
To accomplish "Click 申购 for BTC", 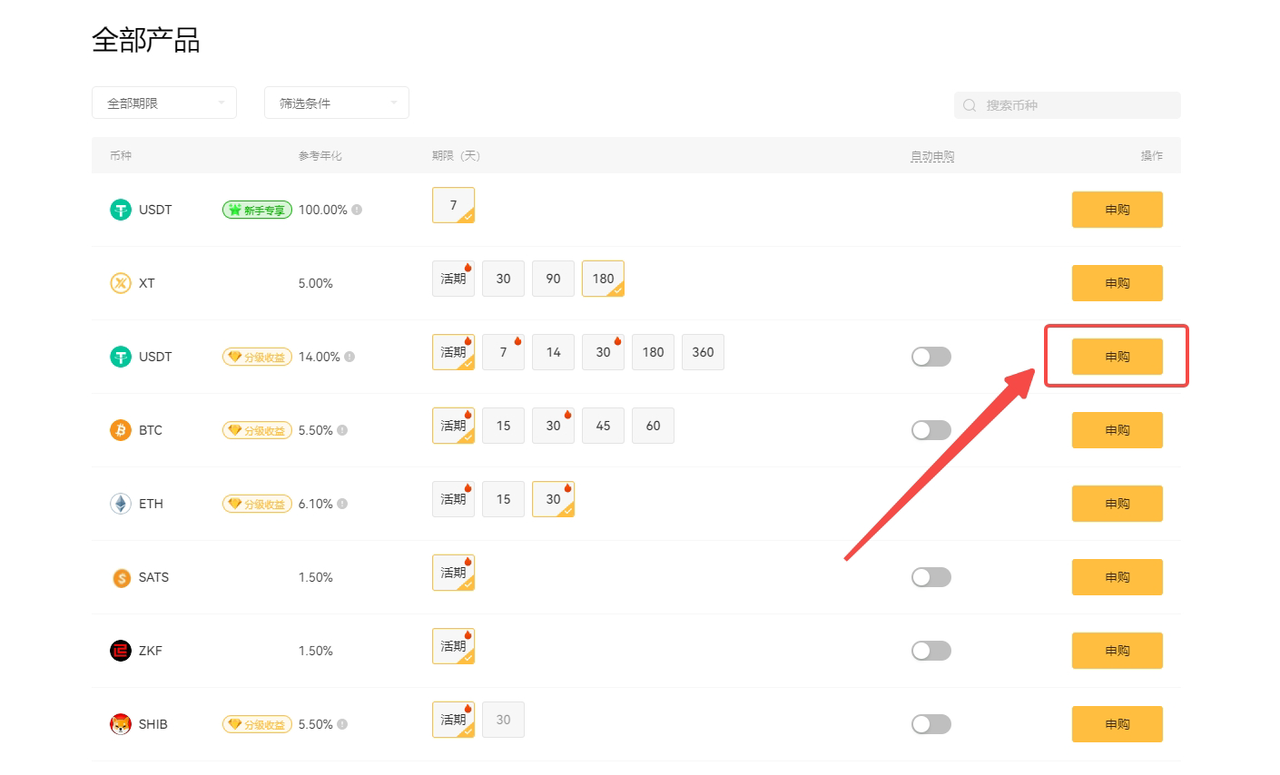I will point(1117,430).
